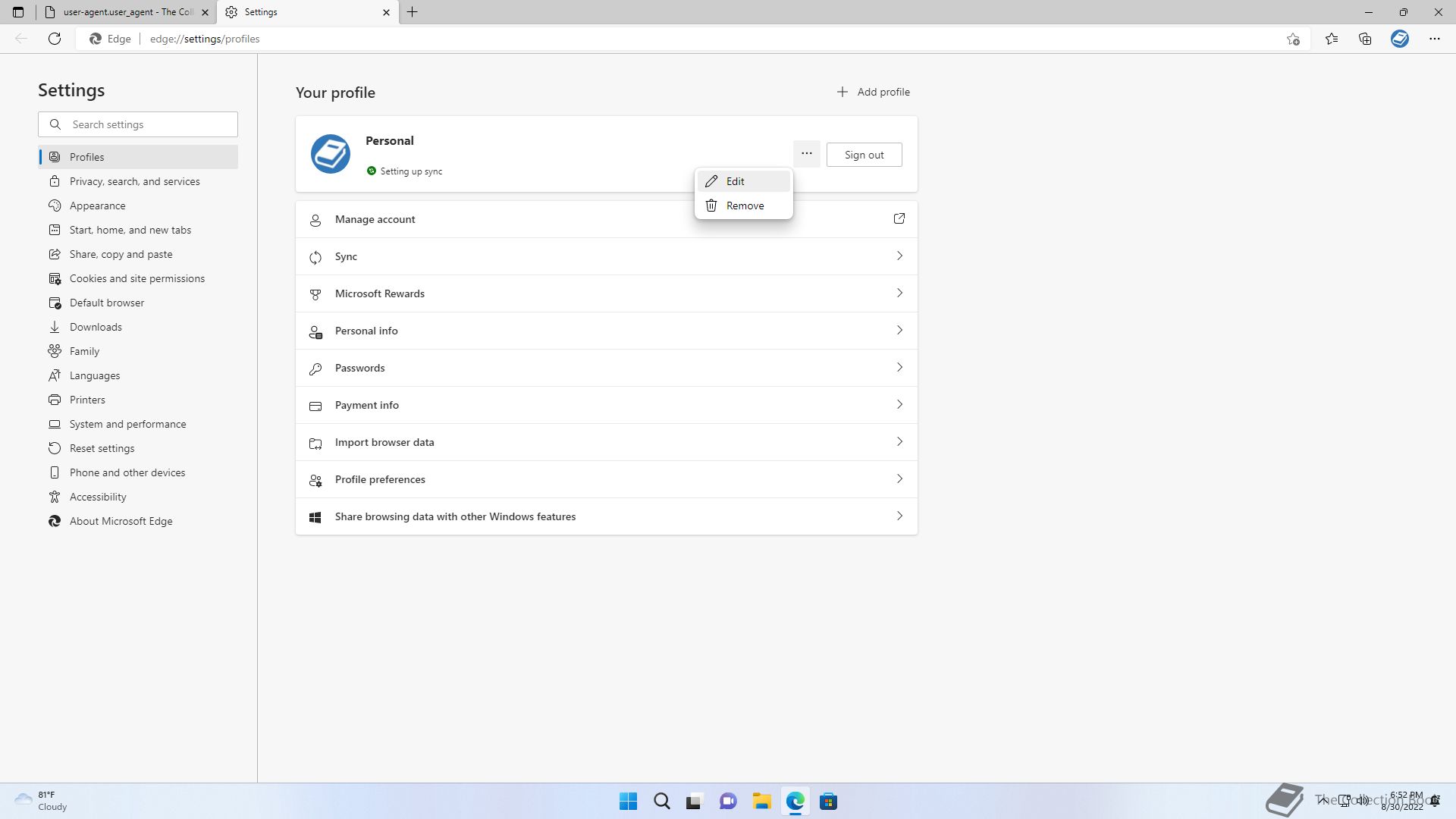Screen dimensions: 1456x819
Task: Click the address bar URL
Action: coord(205,39)
